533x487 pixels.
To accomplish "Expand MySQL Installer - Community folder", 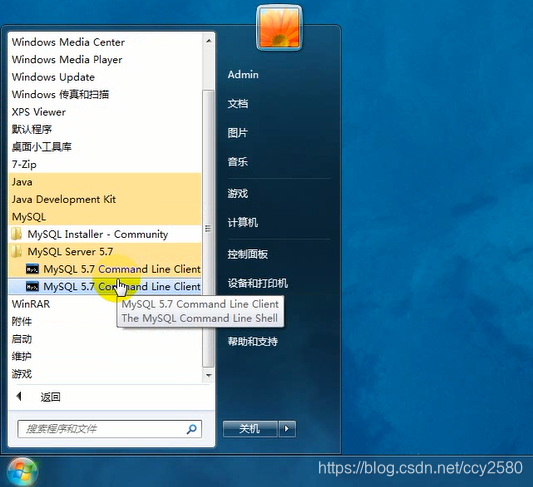I will pyautogui.click(x=104, y=234).
